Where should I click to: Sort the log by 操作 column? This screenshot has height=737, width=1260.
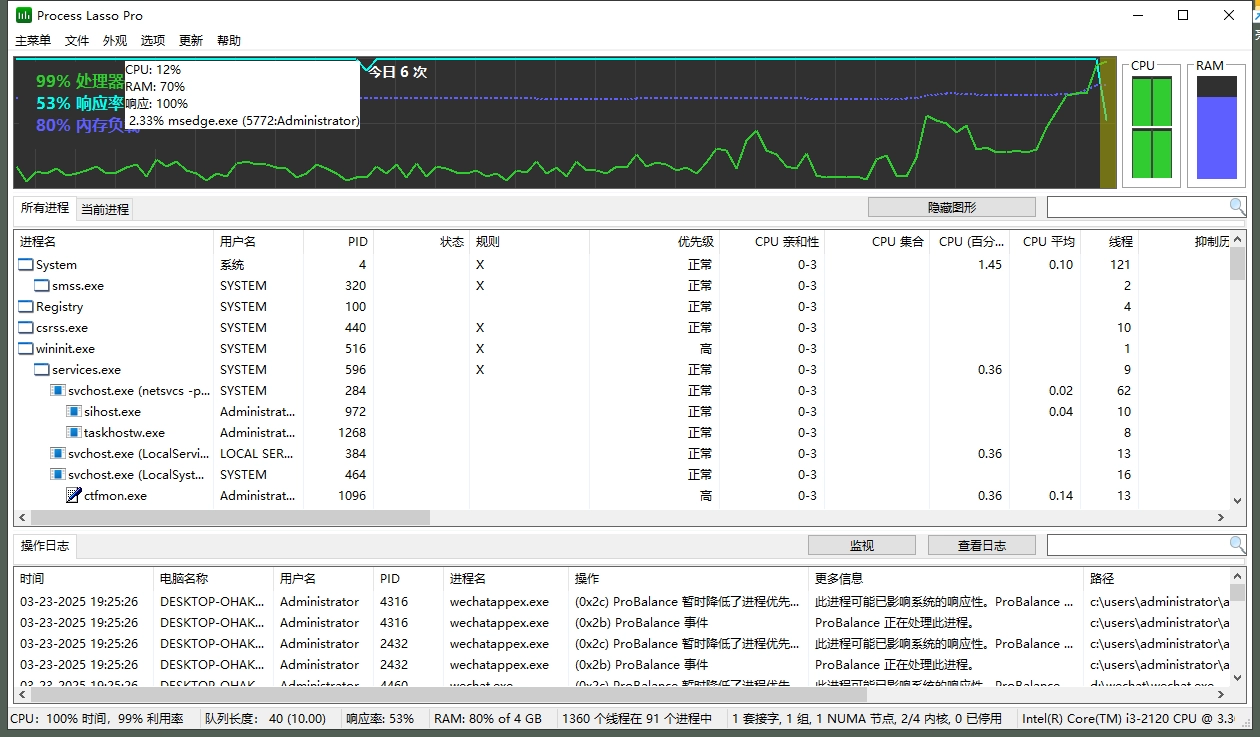(x=688, y=578)
